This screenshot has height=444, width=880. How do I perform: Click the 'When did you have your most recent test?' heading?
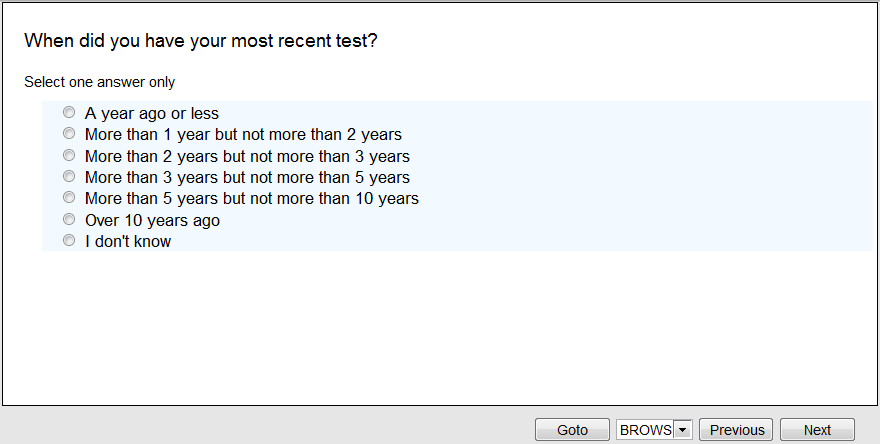tap(200, 41)
